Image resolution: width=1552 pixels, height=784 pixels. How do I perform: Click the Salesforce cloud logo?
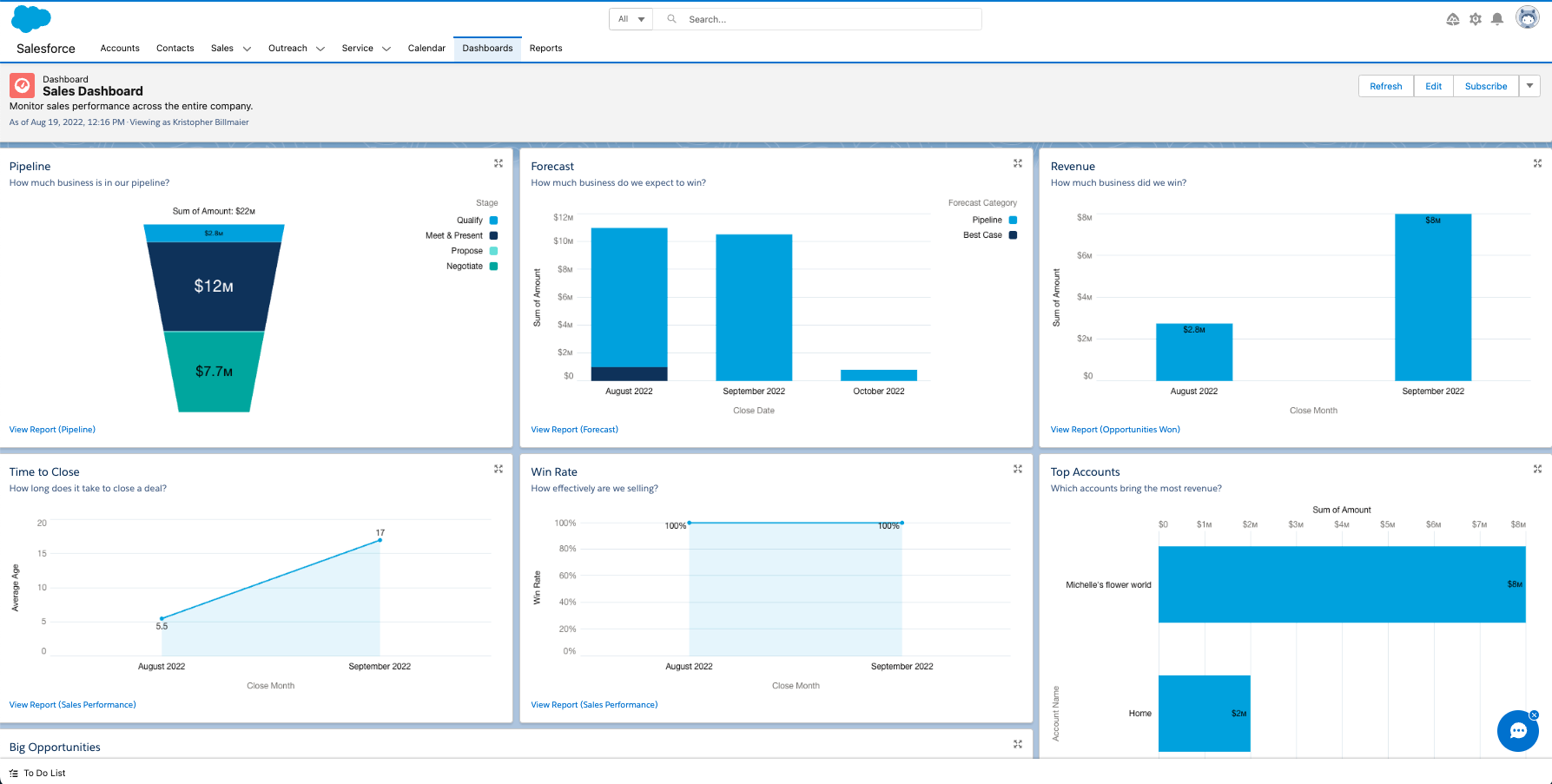[x=31, y=18]
